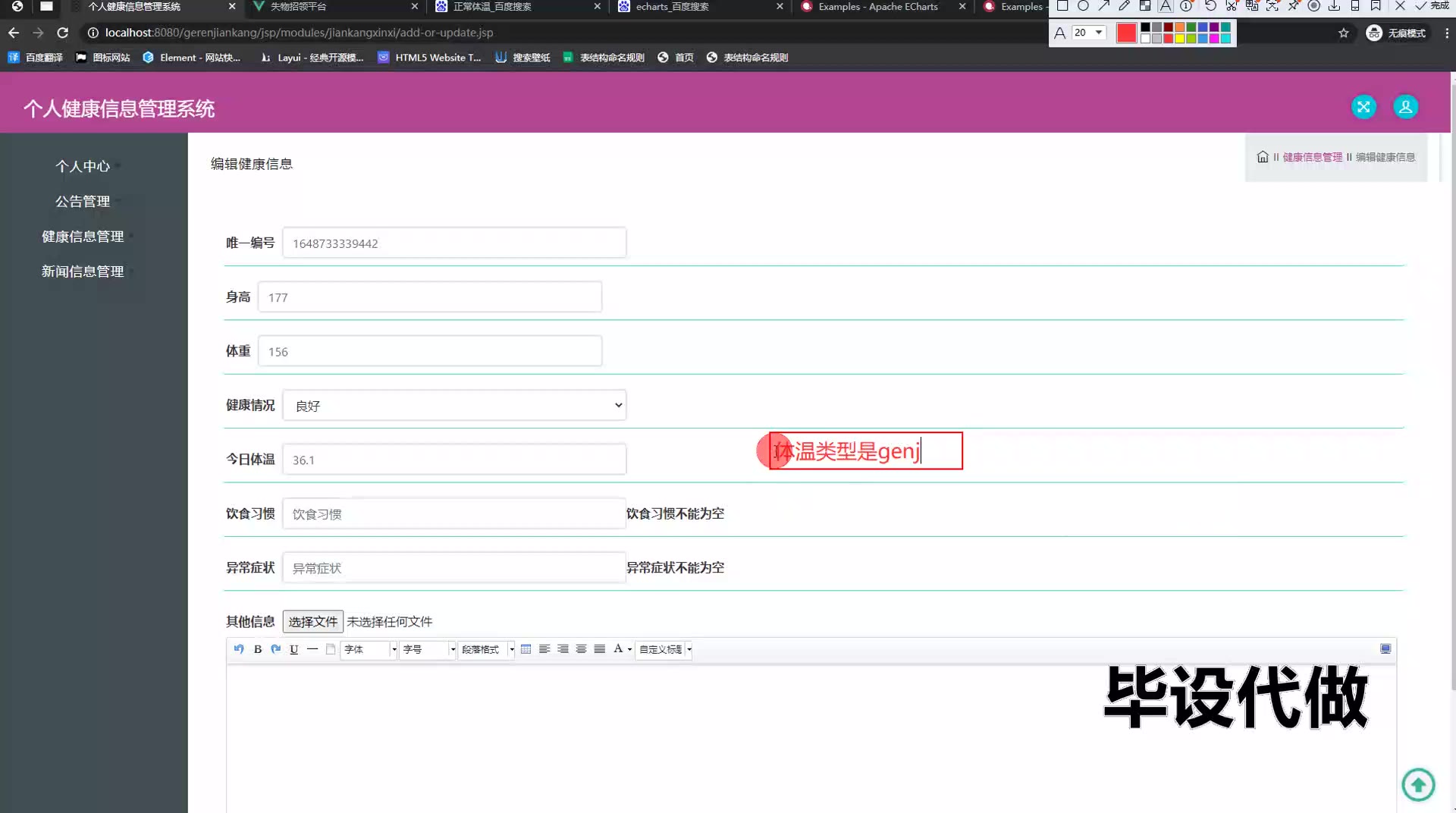Toggle underline in editor toolbar
The width and height of the screenshot is (1456, 813).
coord(294,649)
